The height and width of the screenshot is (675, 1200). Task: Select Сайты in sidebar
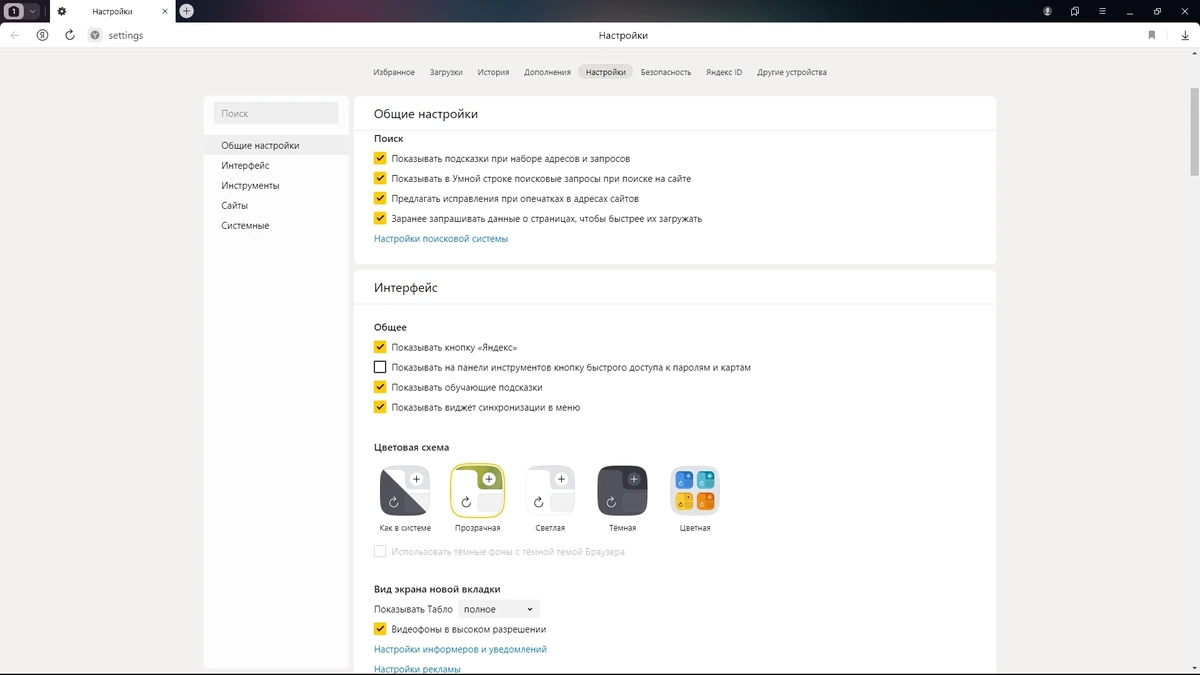click(x=276, y=206)
